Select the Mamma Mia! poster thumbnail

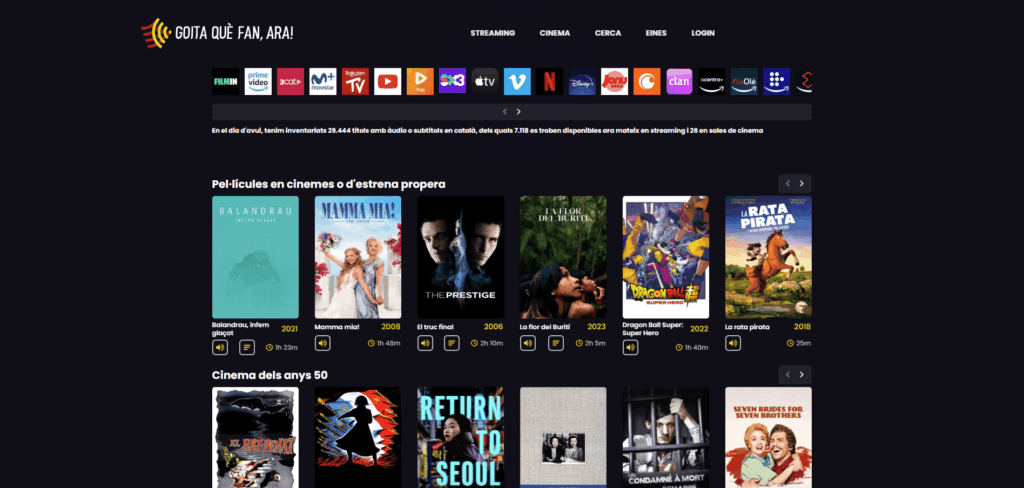click(358, 257)
